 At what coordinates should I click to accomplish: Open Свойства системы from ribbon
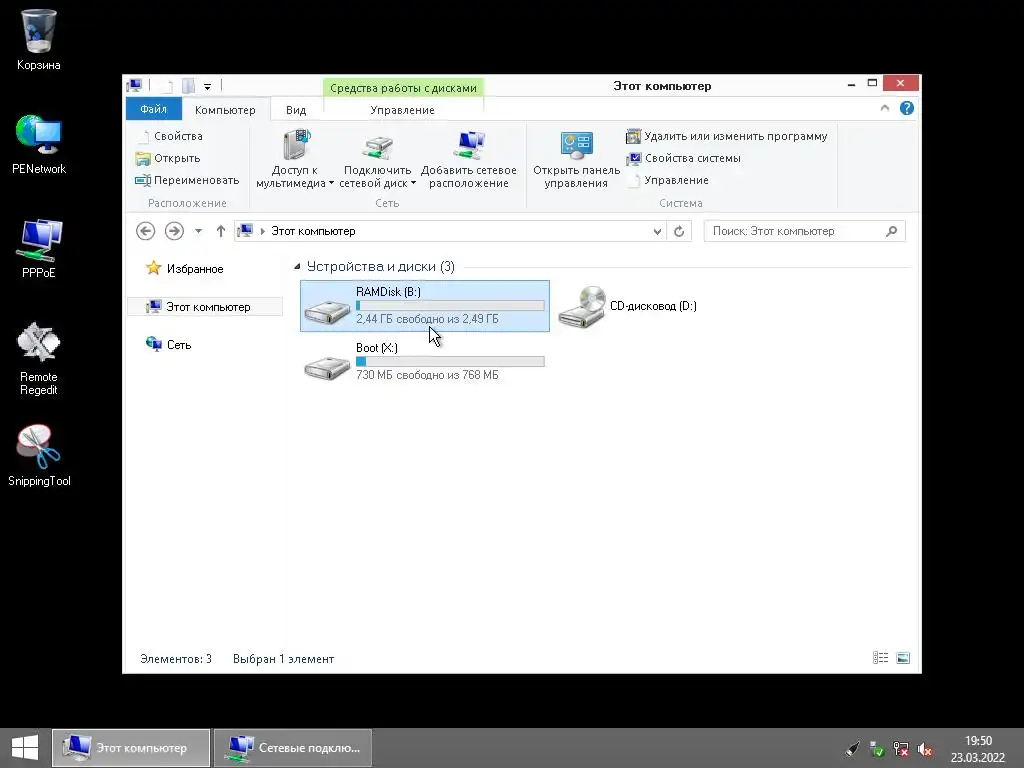click(x=683, y=158)
